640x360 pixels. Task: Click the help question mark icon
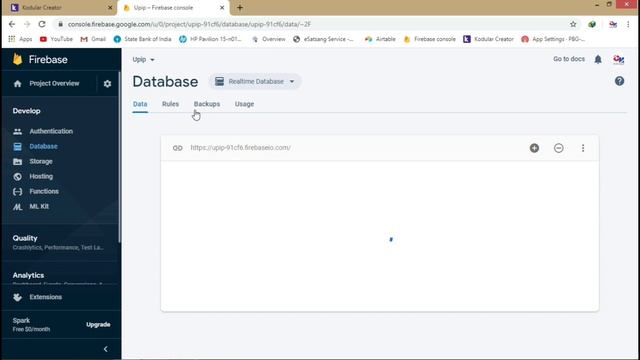click(x=619, y=81)
